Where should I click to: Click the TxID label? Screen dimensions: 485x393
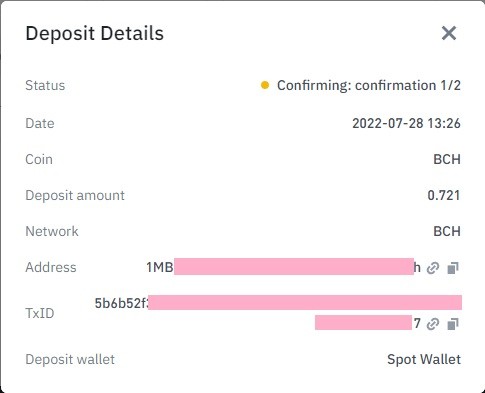[40, 313]
